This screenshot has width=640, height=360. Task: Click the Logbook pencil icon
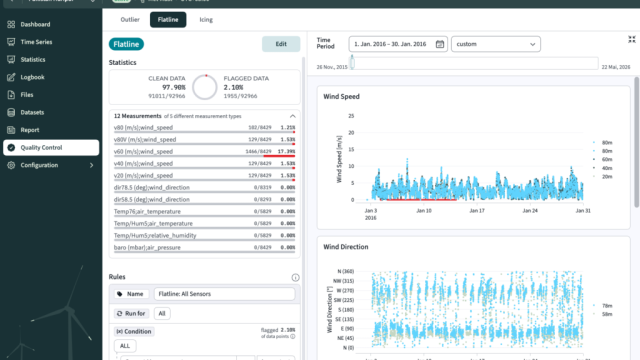tap(11, 77)
